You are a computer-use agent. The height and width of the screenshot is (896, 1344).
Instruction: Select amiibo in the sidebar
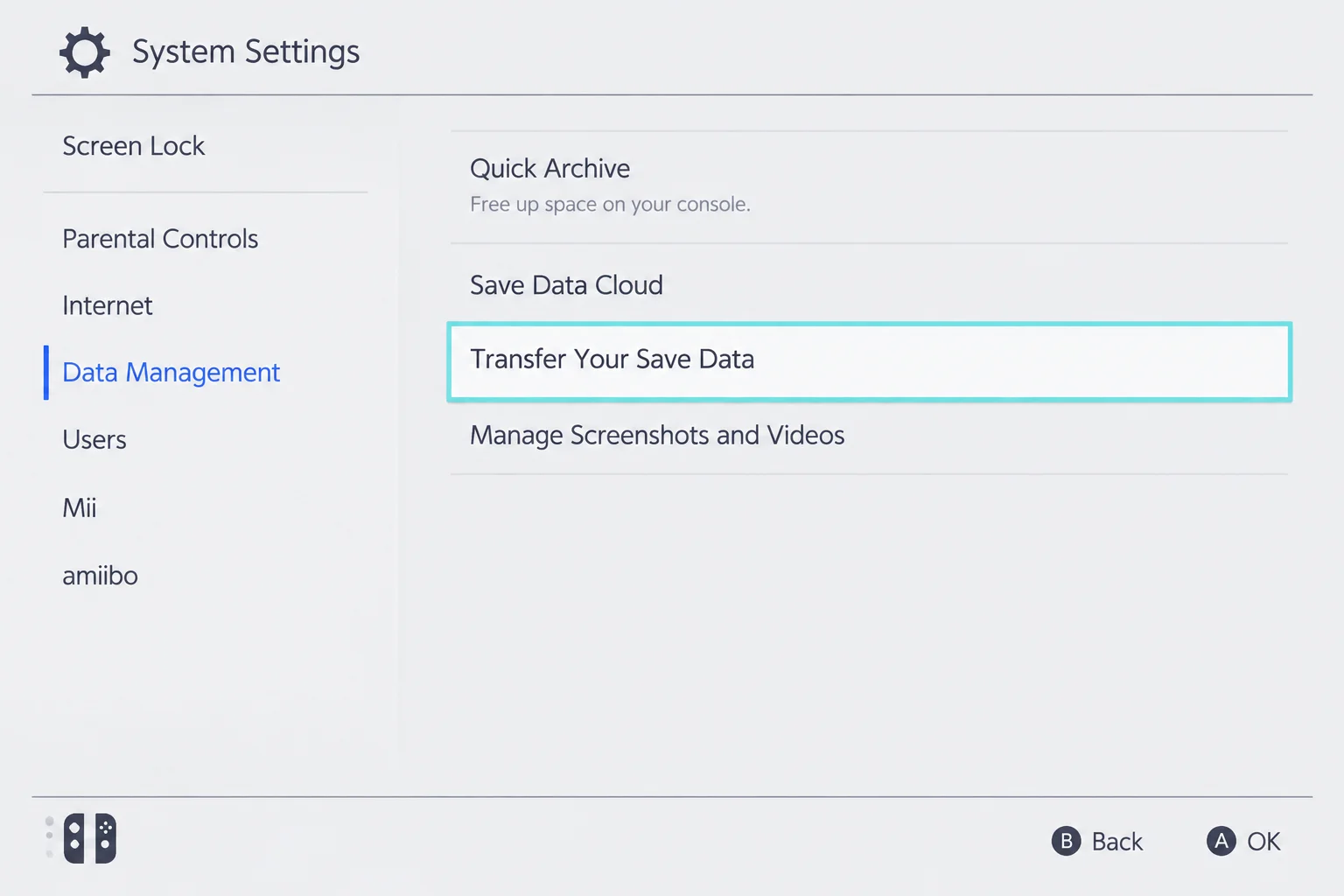coord(101,576)
